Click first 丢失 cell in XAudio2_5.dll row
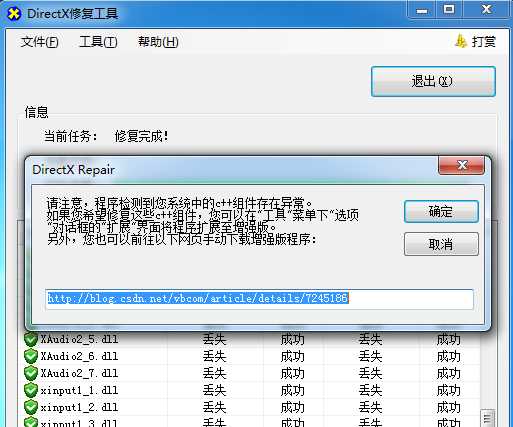Viewport: 513px width, 427px height. coord(215,339)
